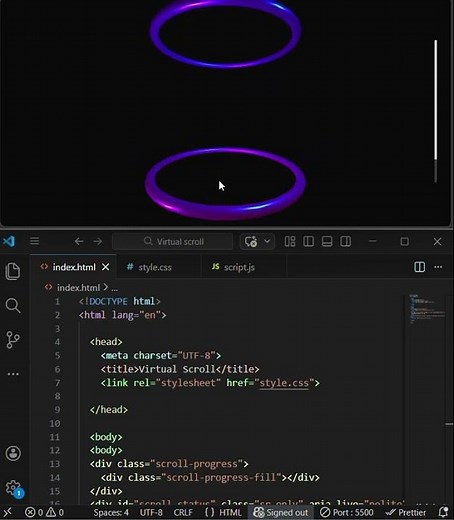
Task: Click the VS Code logo icon
Action: (x=9, y=241)
